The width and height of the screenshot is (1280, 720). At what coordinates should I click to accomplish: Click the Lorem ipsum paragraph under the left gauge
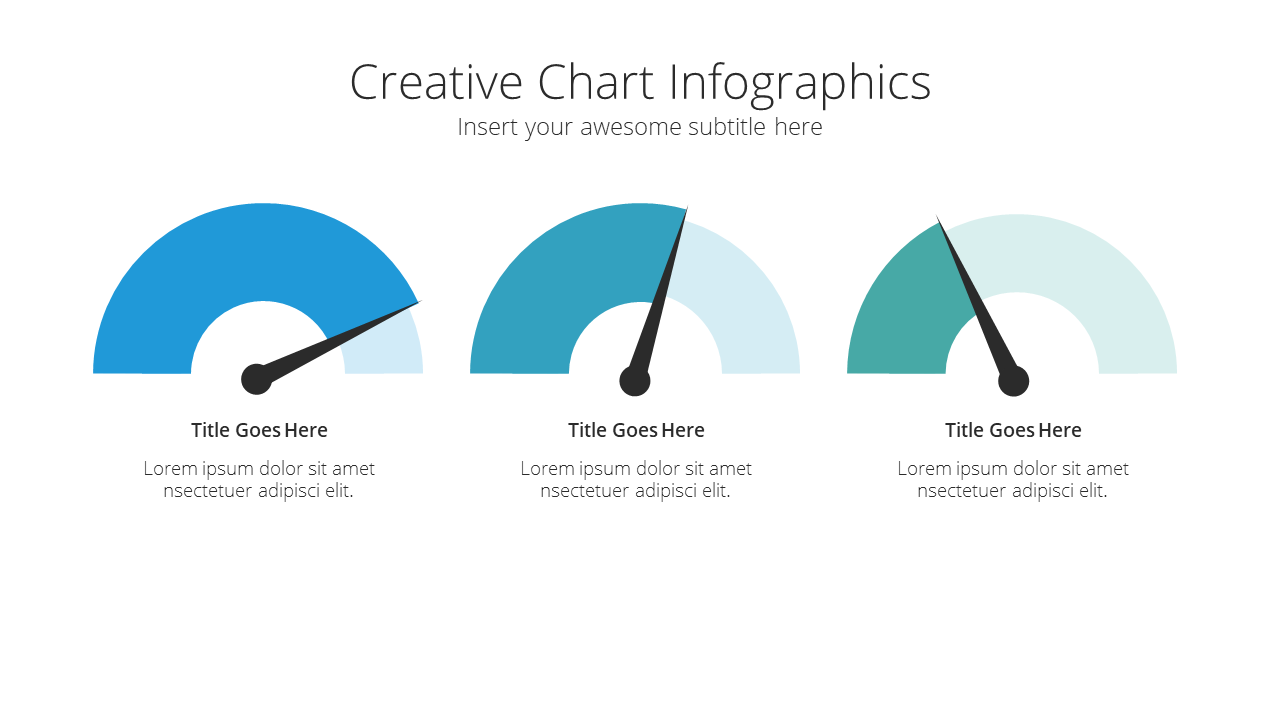[259, 480]
